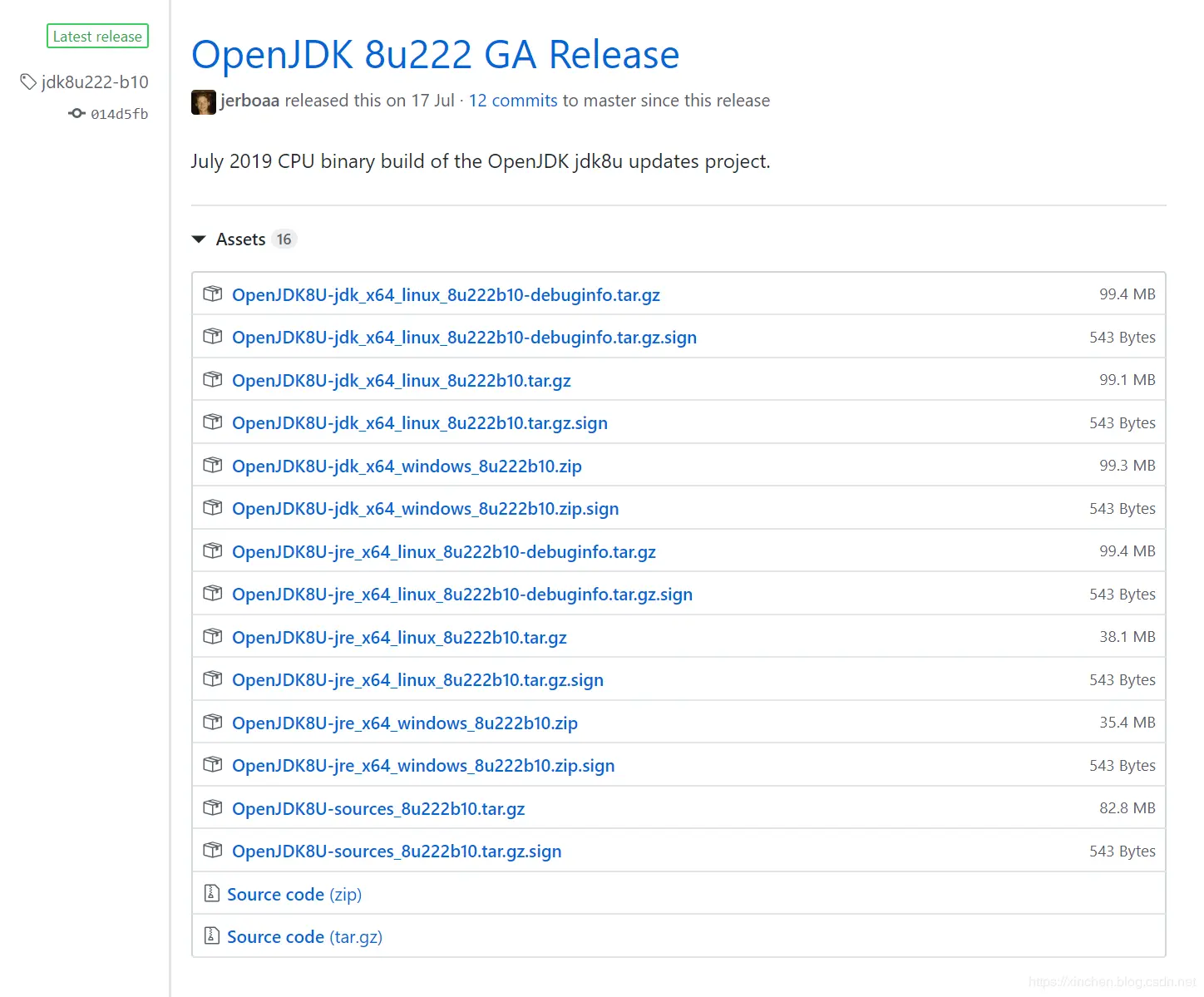Download OpenJDK8U-jdk_x64_linux_8u222b10.tar.gz.sign
Viewport: 1204px width, 997px height.
420,423
